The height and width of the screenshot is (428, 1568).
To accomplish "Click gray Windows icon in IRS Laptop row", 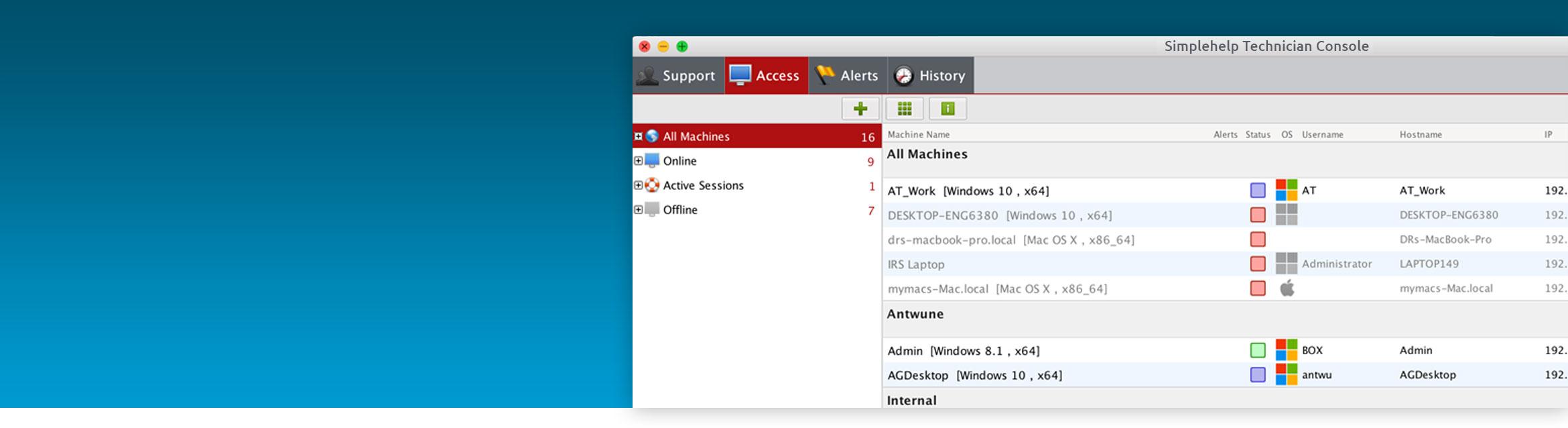I will tap(1287, 264).
